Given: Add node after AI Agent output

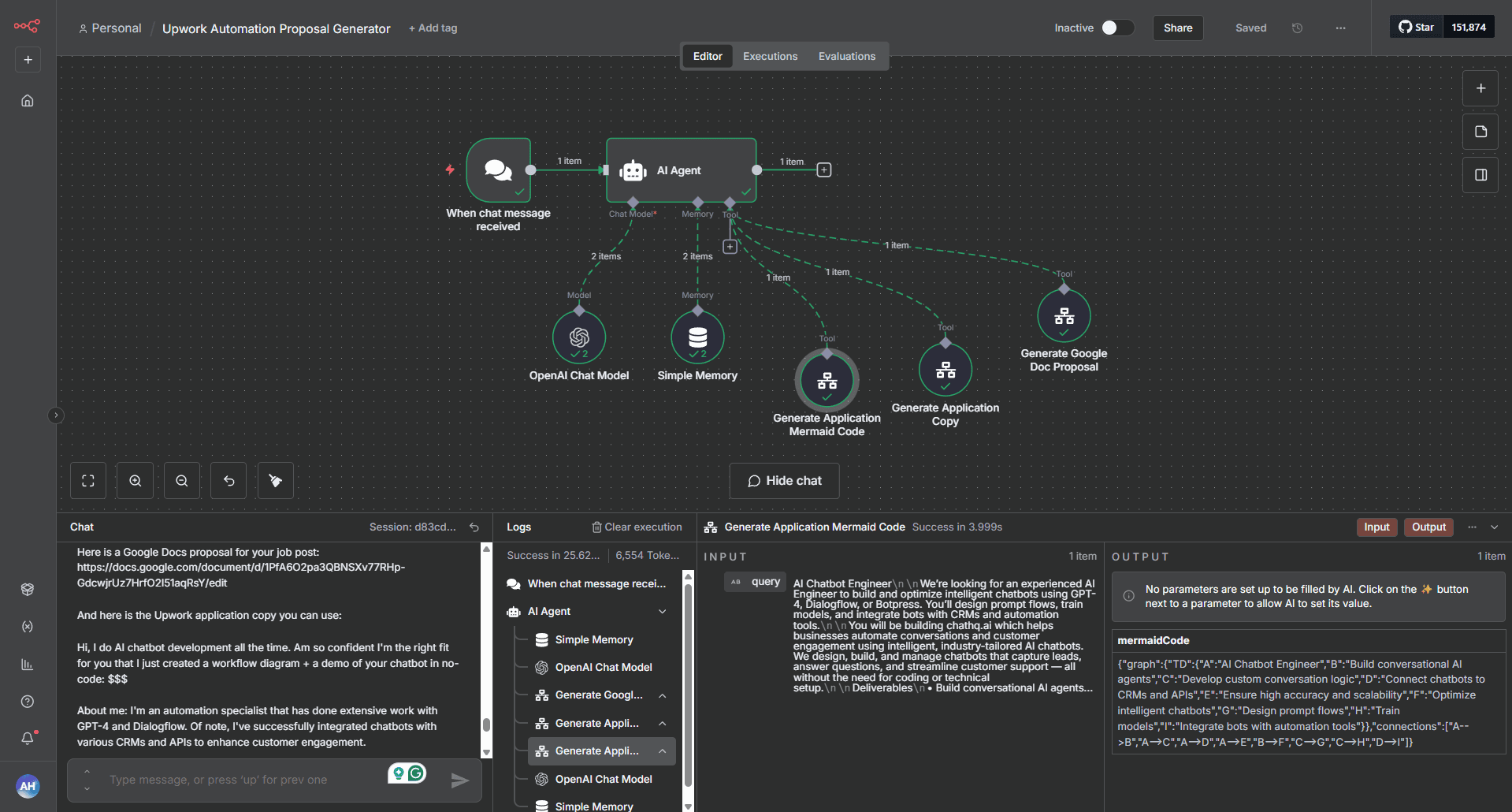Looking at the screenshot, I should 824,170.
